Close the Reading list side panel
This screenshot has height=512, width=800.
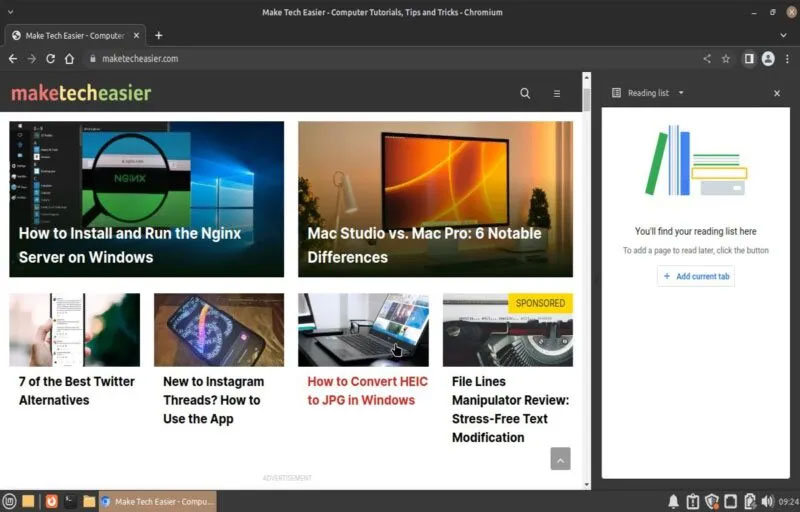(x=777, y=93)
